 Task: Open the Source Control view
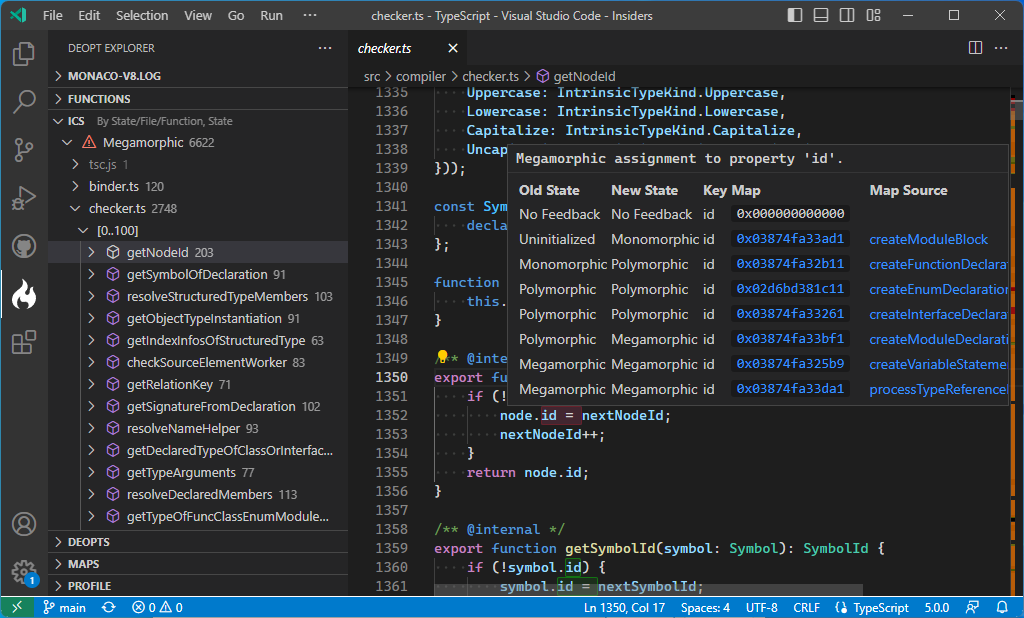tap(24, 150)
